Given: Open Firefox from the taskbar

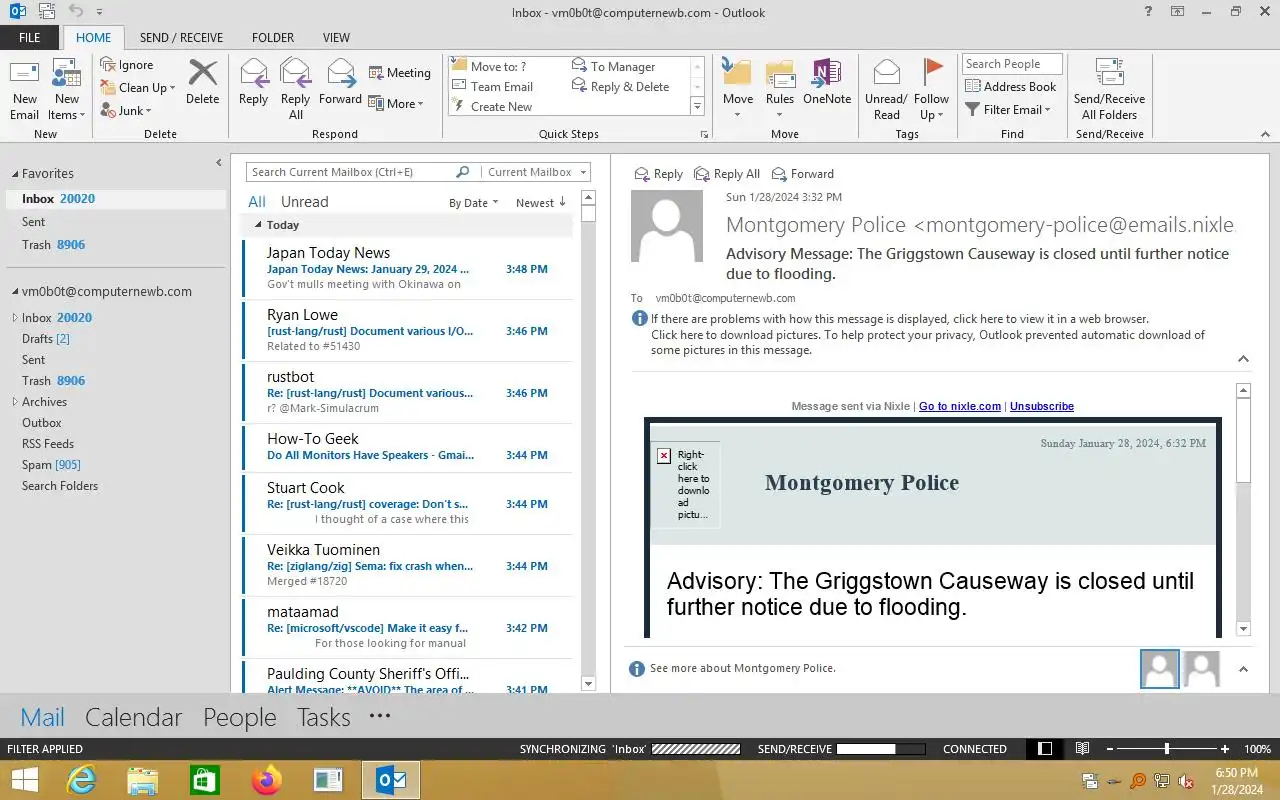Looking at the screenshot, I should [267, 780].
